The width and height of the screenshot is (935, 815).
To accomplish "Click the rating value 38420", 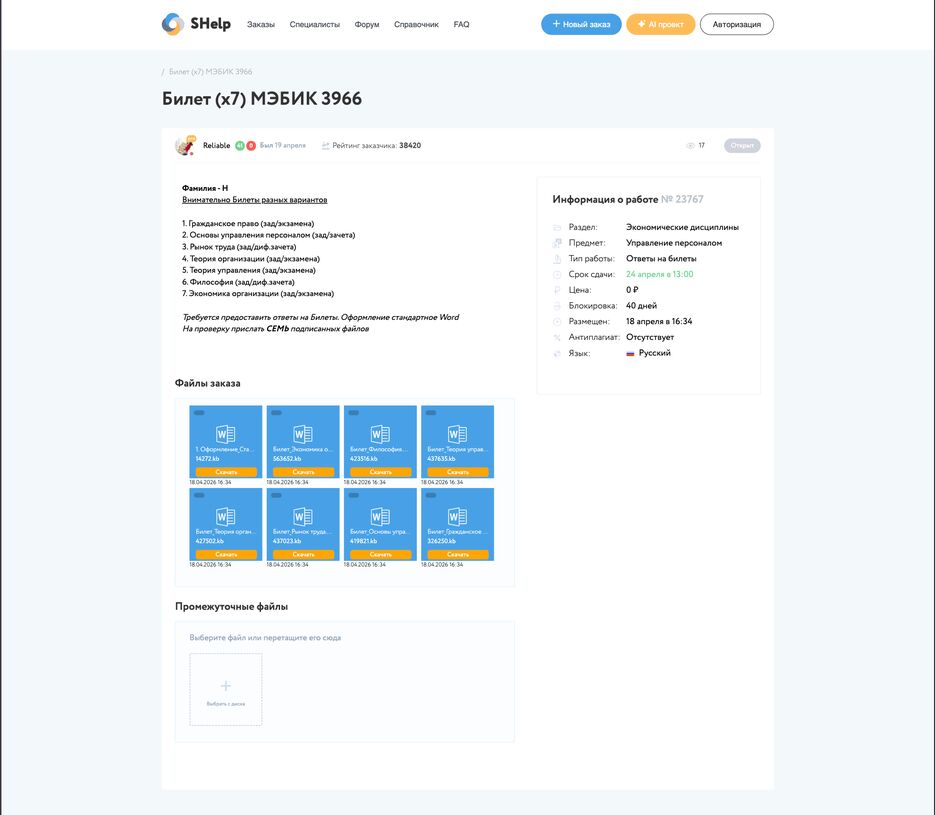I will [x=410, y=145].
